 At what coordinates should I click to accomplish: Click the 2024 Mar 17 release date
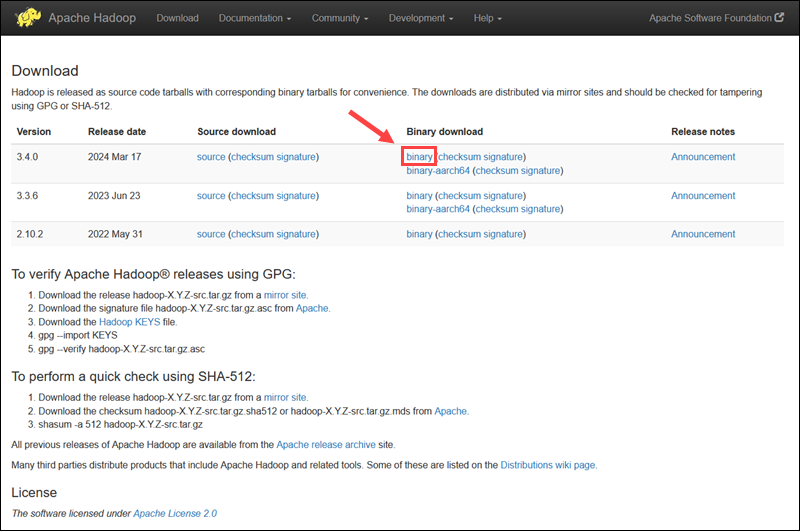114,157
